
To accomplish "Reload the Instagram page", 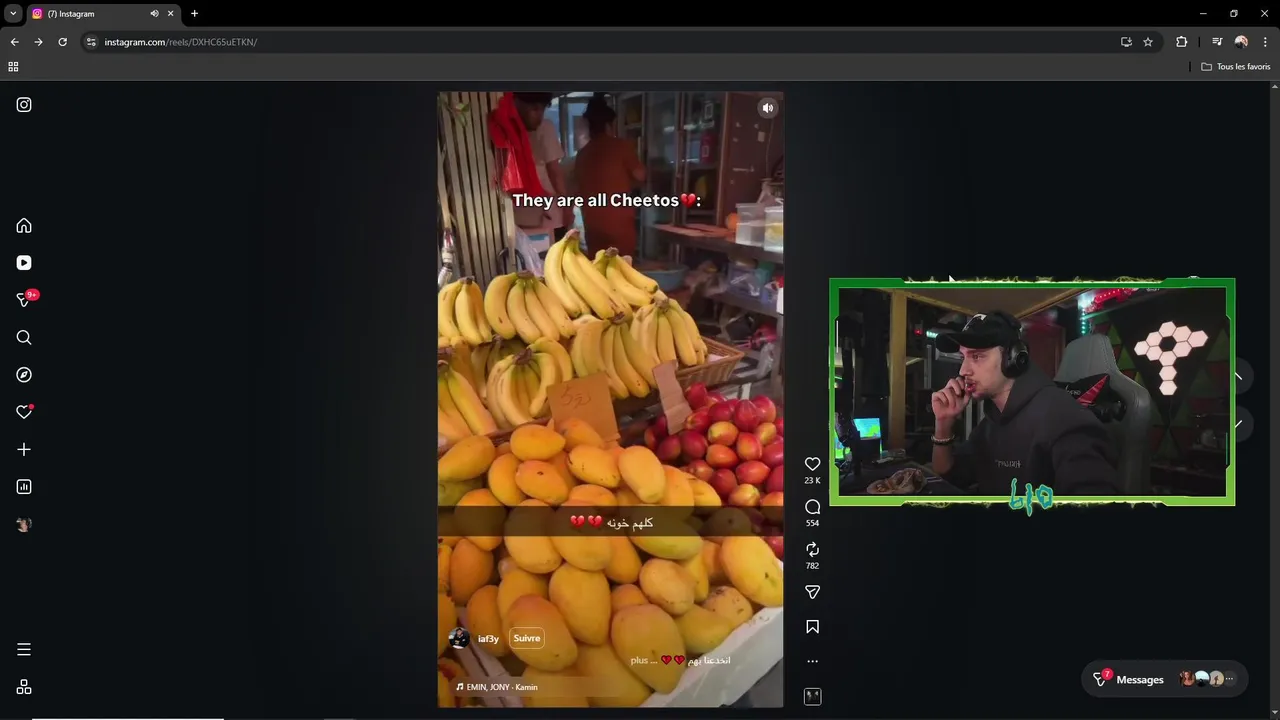I will [62, 42].
